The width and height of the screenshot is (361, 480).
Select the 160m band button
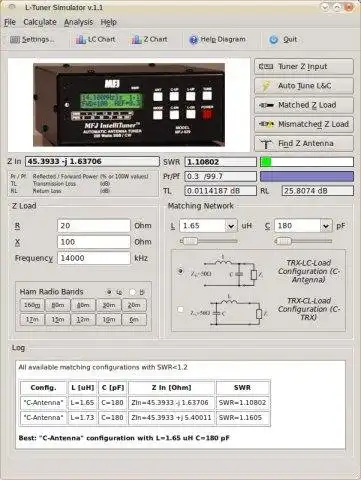click(32, 305)
